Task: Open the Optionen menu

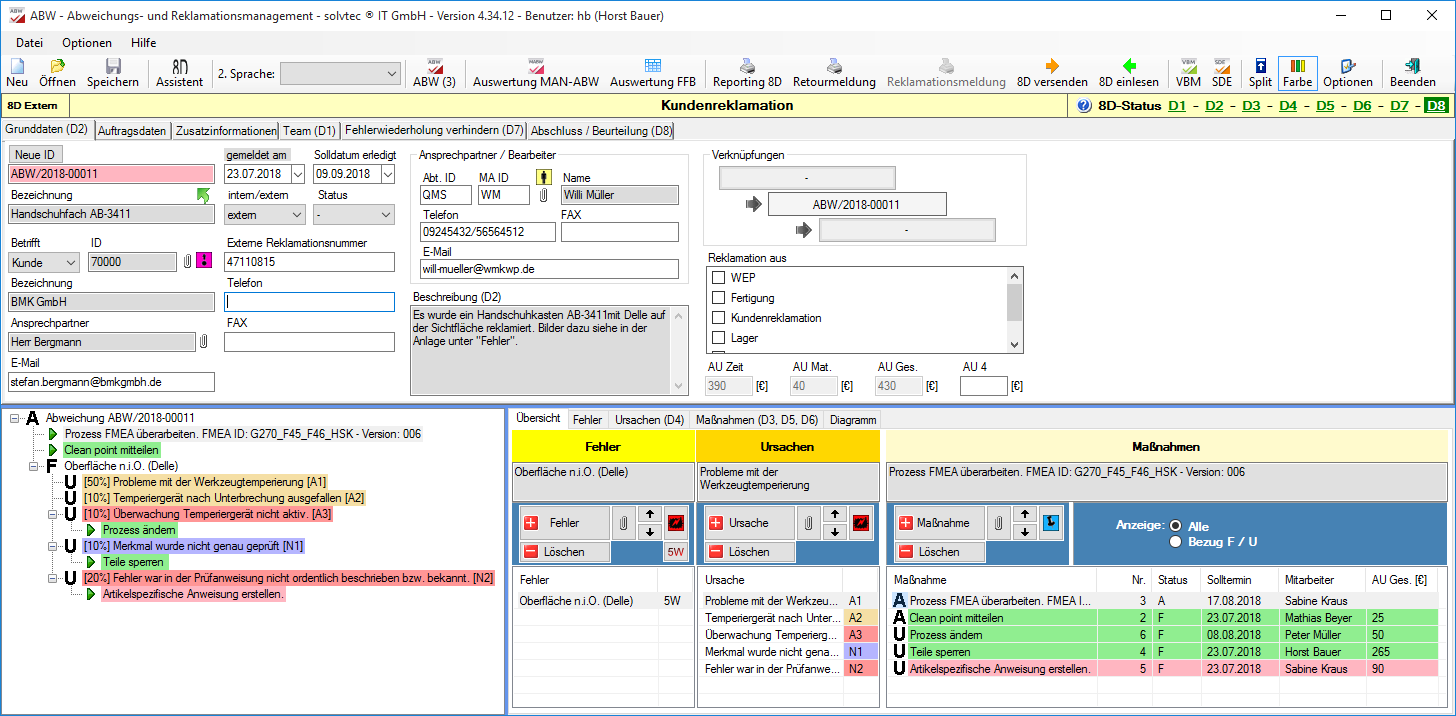Action: (x=86, y=43)
